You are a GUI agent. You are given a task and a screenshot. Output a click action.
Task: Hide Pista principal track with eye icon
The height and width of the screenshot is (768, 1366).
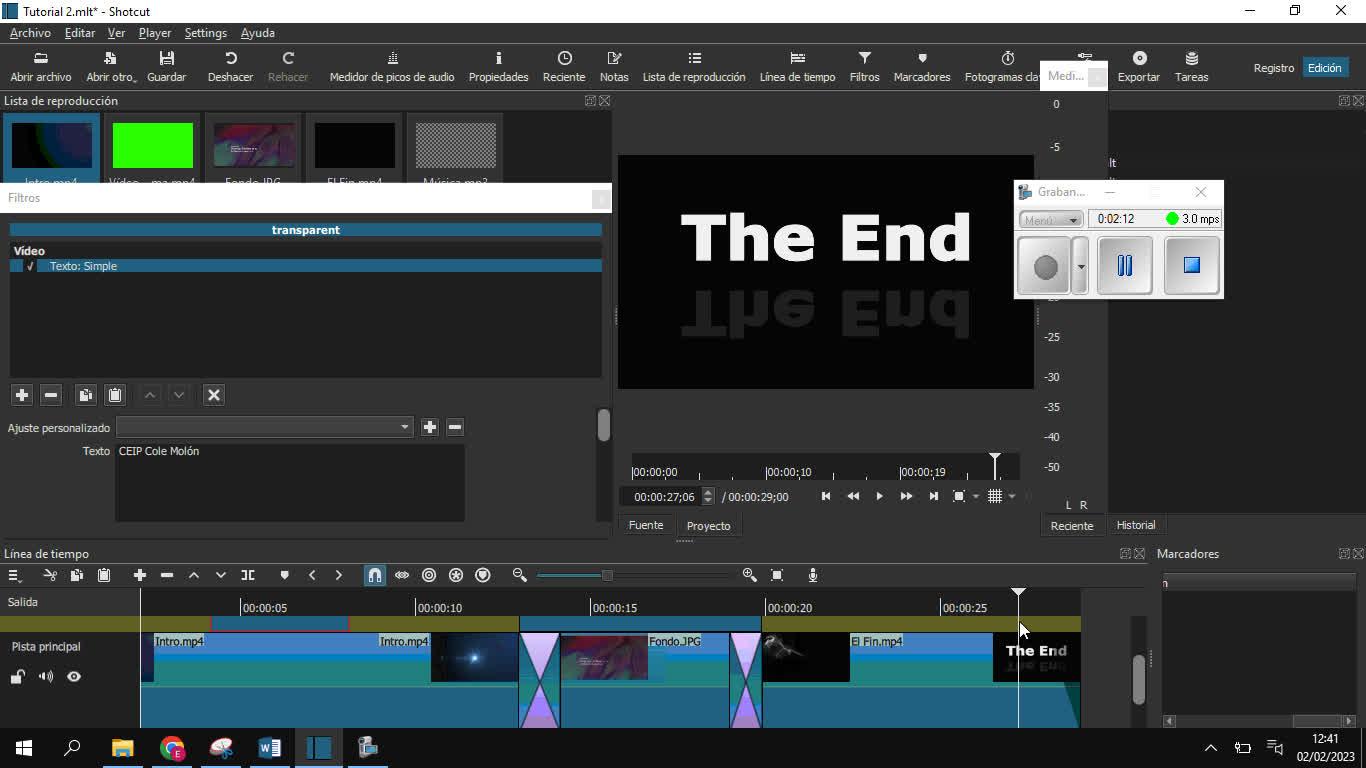click(74, 677)
